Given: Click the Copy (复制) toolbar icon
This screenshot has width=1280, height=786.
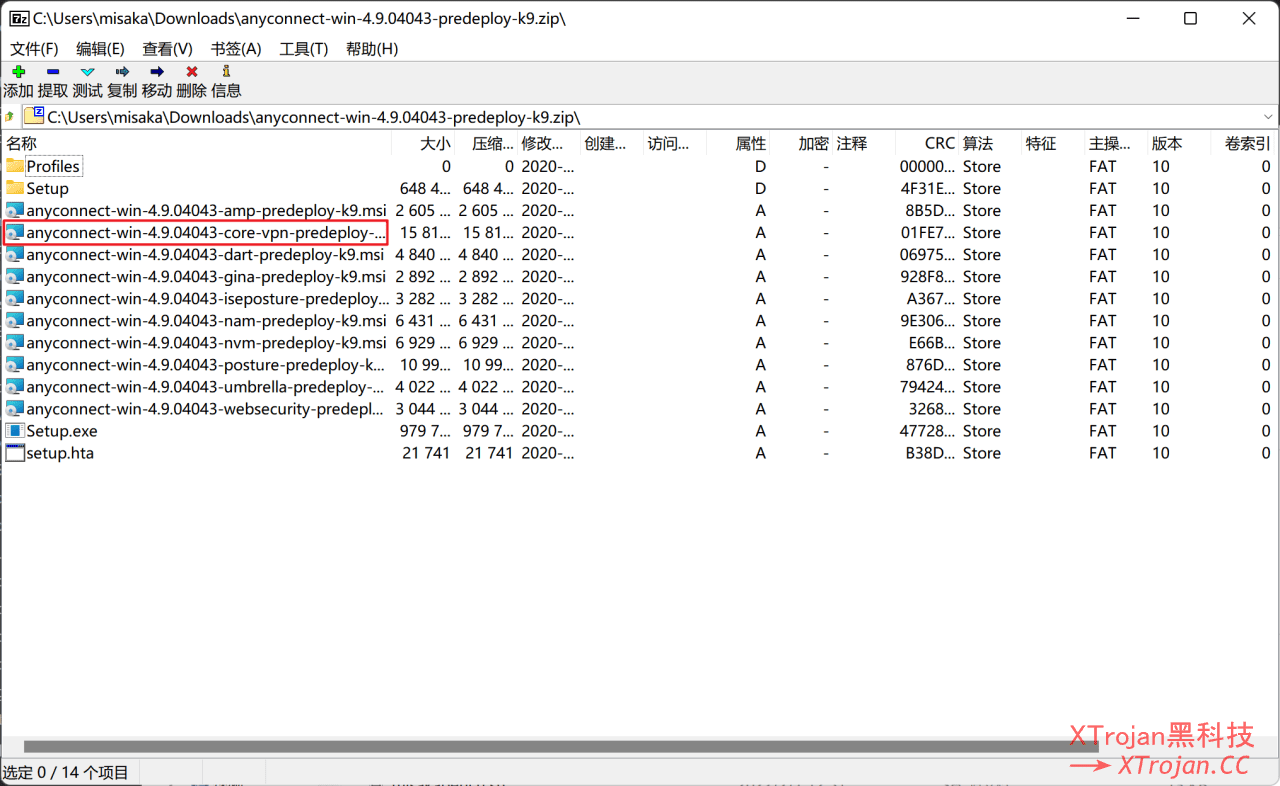Looking at the screenshot, I should click(x=122, y=72).
